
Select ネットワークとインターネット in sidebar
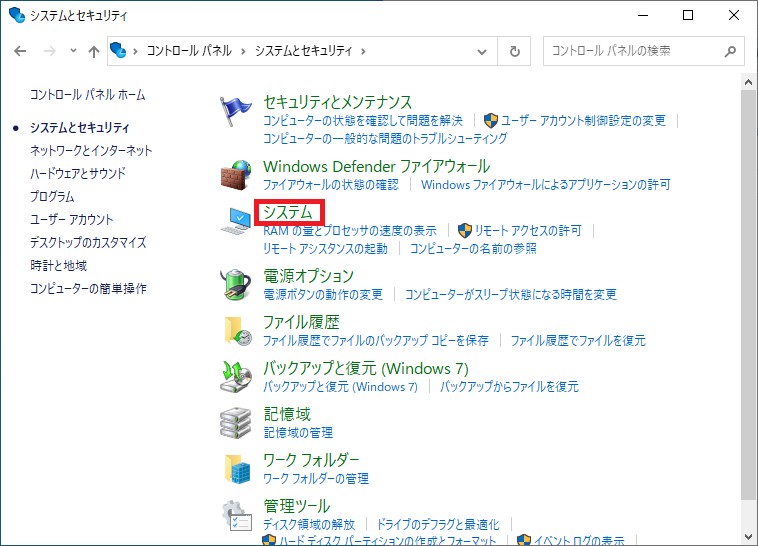click(91, 150)
